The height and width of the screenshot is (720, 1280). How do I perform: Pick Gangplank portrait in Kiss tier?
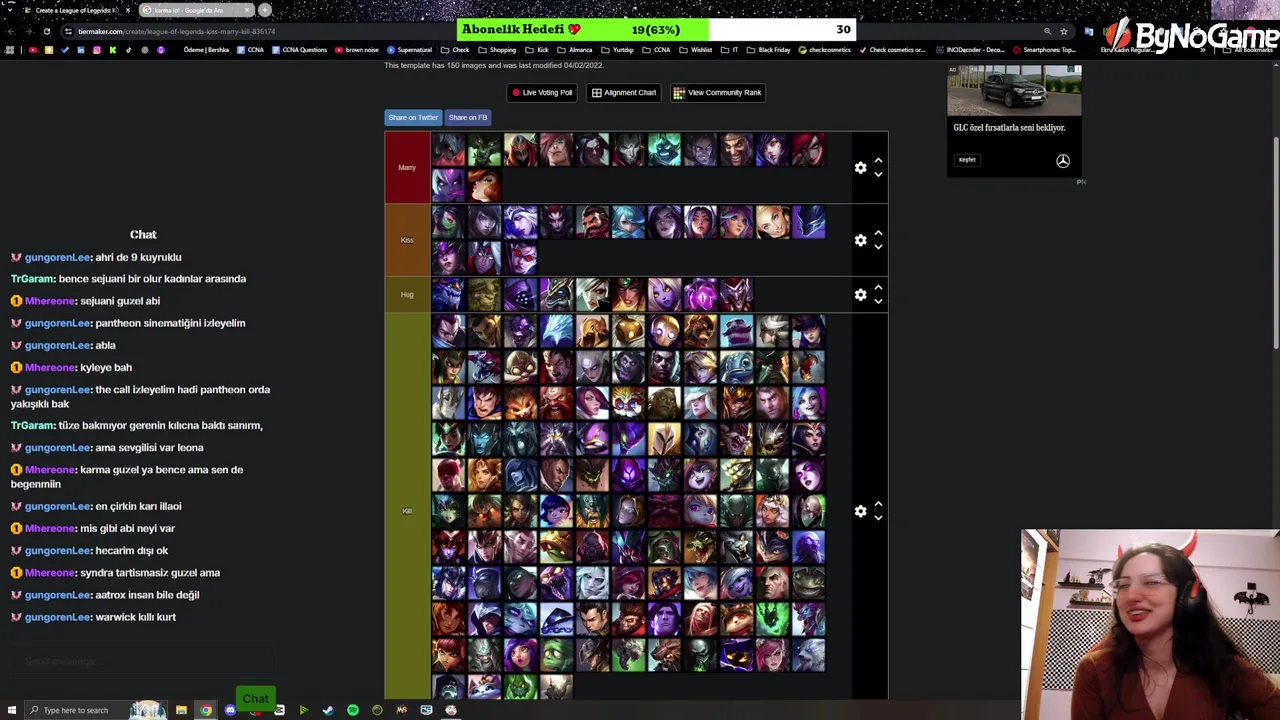click(x=592, y=222)
